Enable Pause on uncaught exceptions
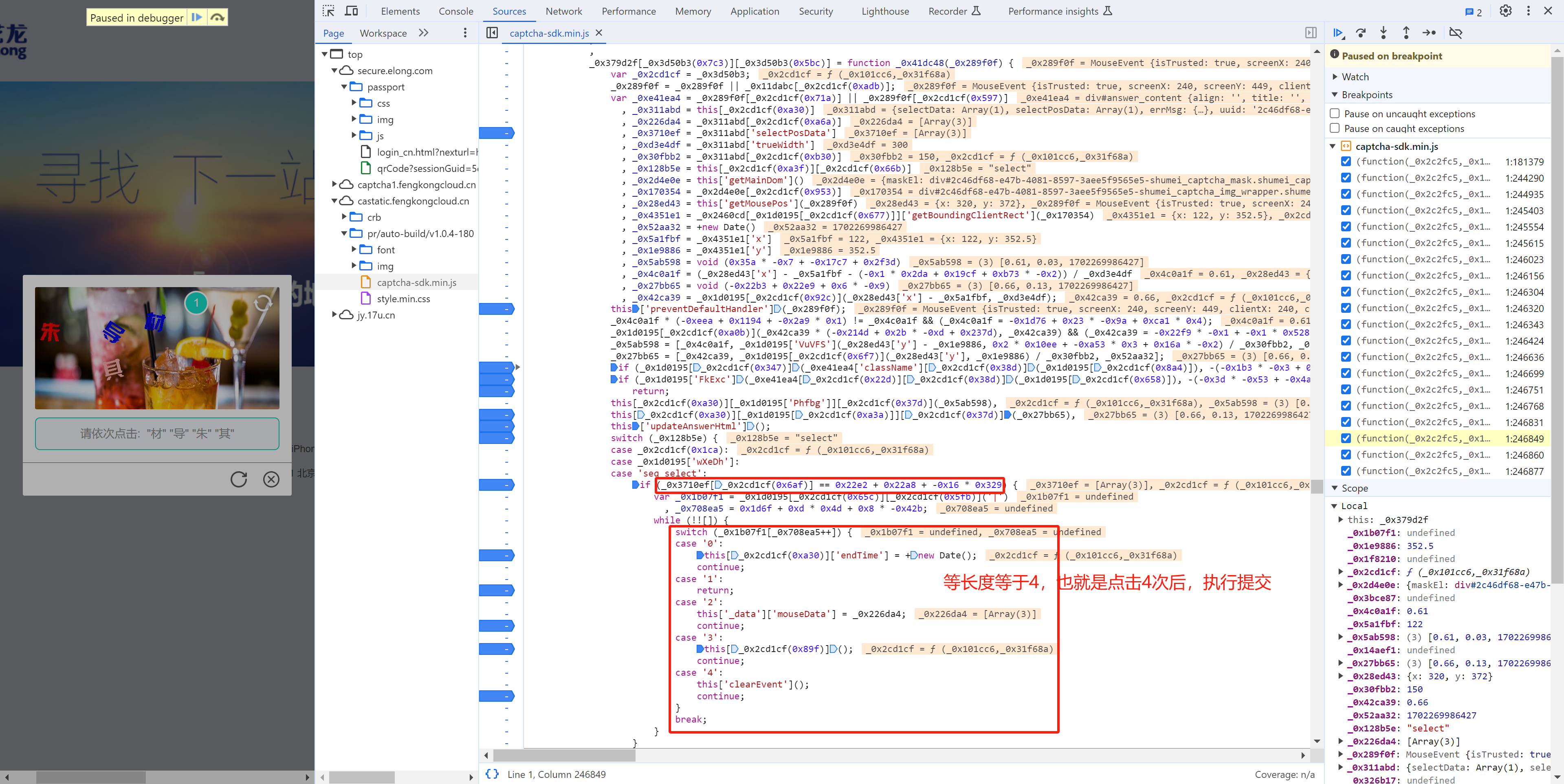The image size is (1564, 784). tap(1335, 114)
